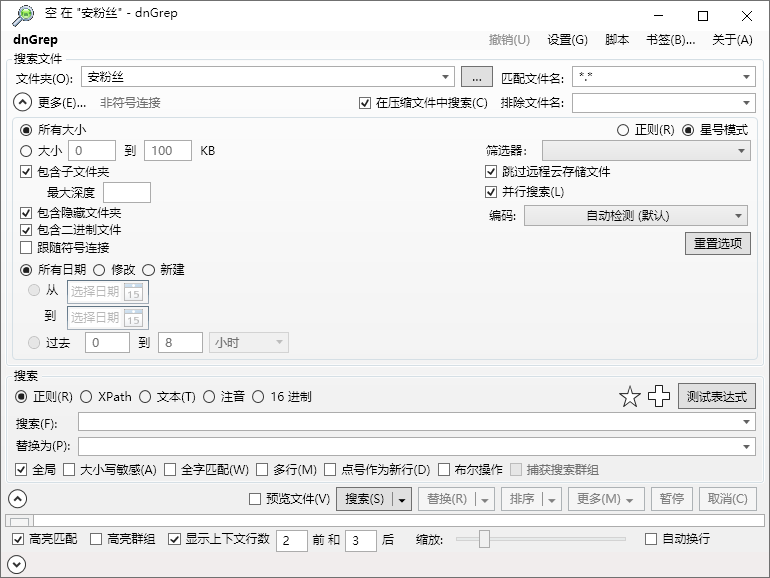Collapse the 更多(E) options circle arrow
This screenshot has width=770, height=578.
click(23, 103)
